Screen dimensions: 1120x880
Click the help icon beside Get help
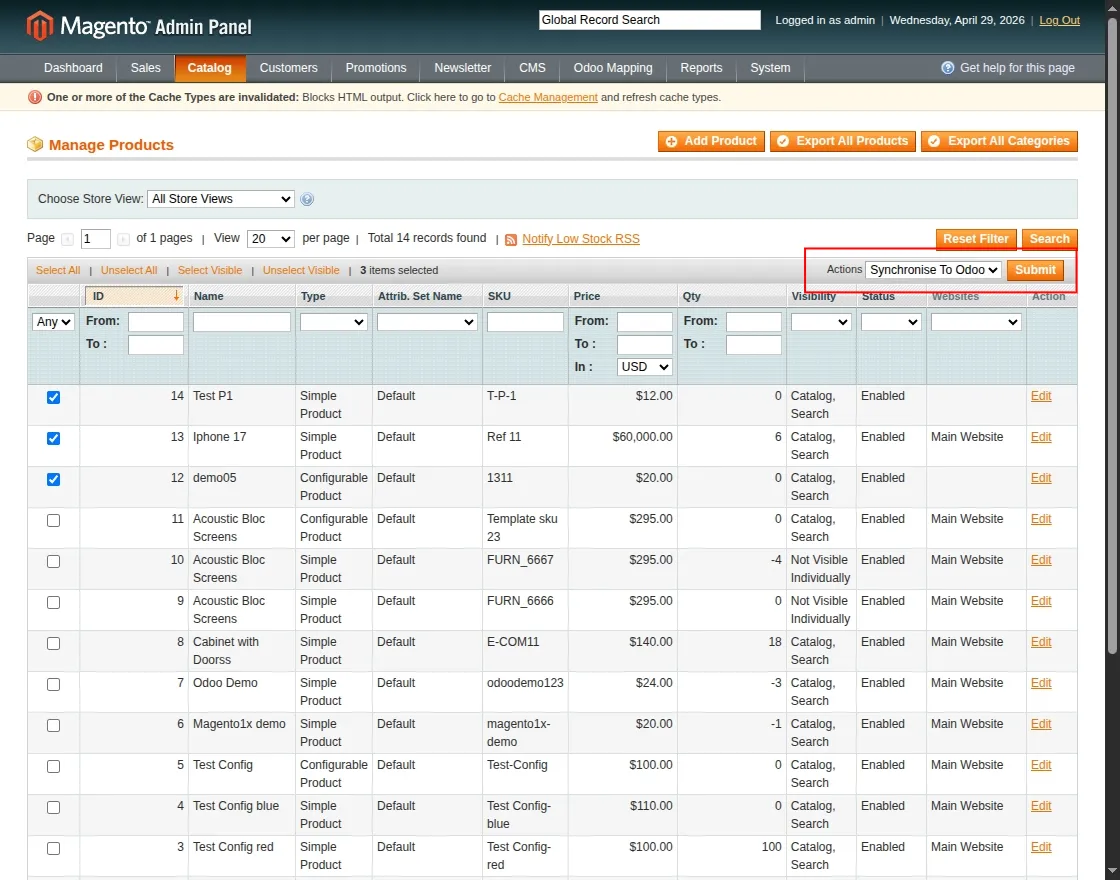(x=947, y=68)
